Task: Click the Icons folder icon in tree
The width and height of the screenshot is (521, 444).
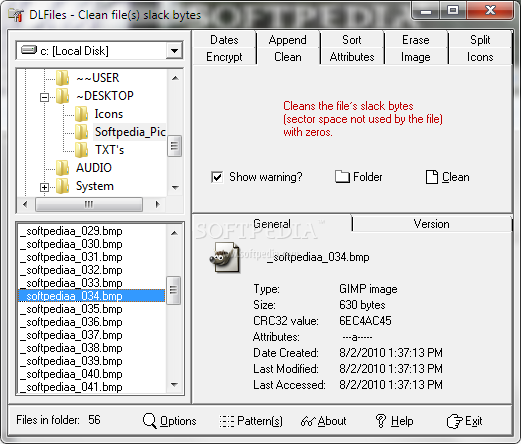Action: (81, 114)
